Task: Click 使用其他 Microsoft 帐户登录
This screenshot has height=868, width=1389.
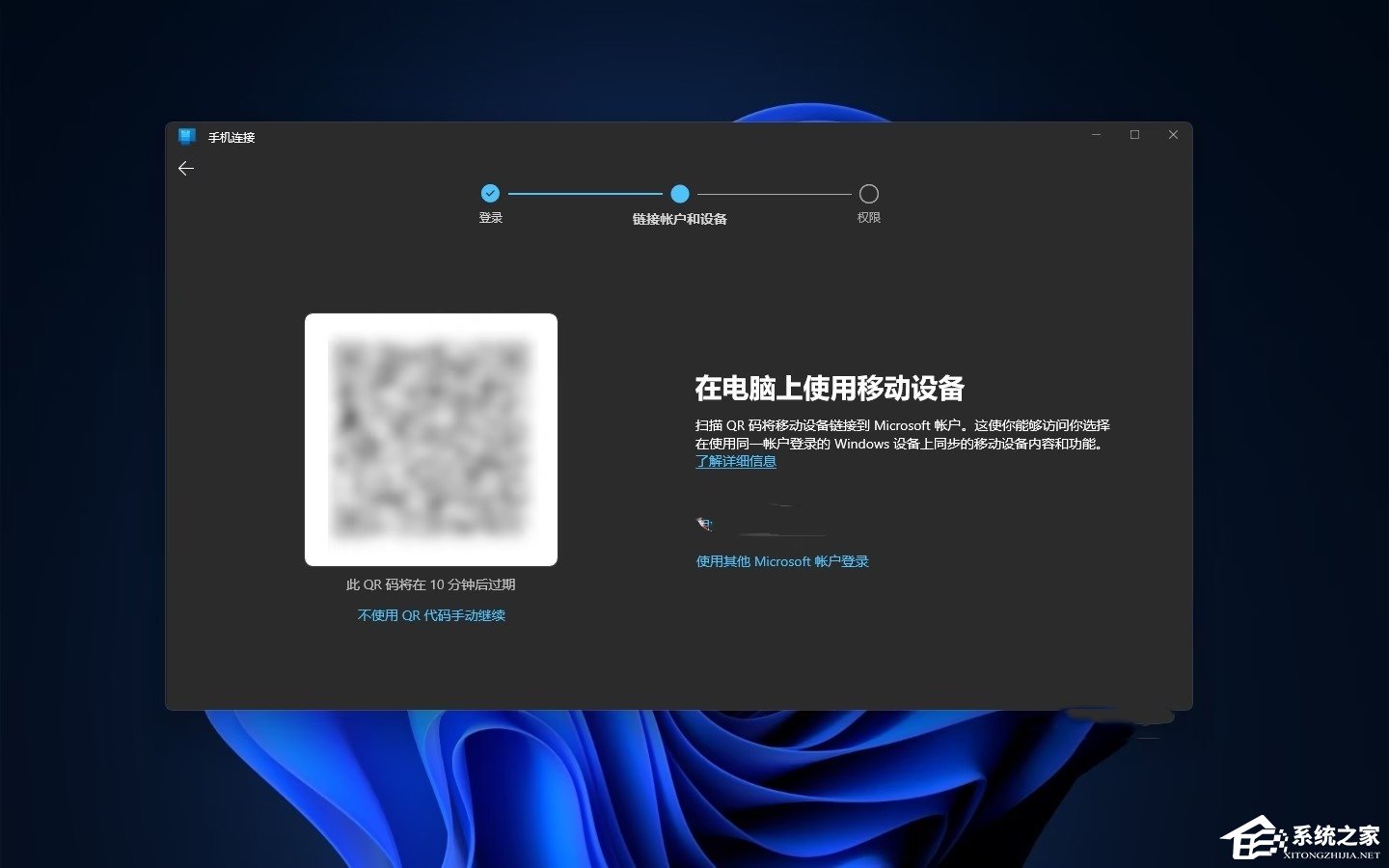Action: tap(782, 561)
